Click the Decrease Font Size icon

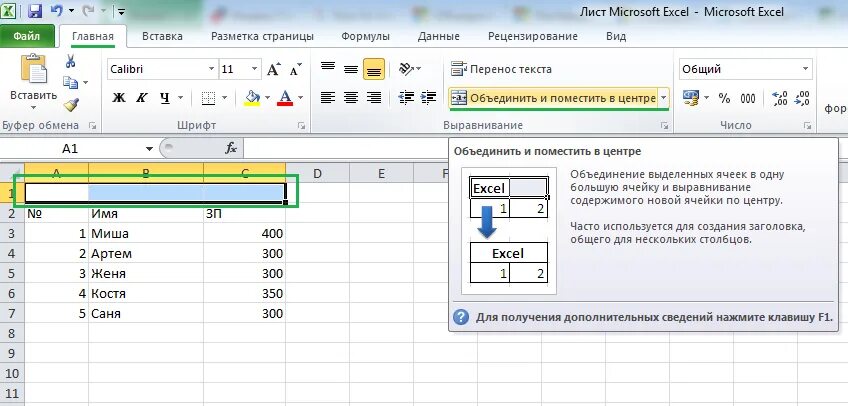(295, 69)
